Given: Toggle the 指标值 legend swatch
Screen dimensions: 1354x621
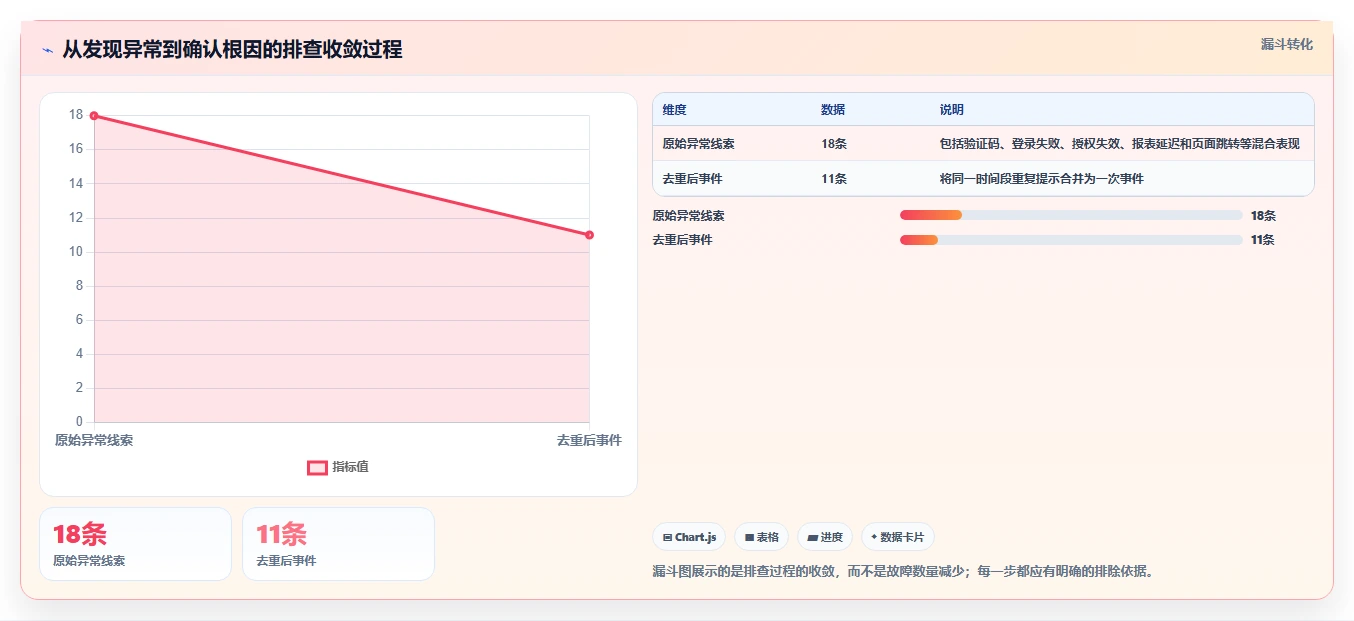Looking at the screenshot, I should point(317,467).
